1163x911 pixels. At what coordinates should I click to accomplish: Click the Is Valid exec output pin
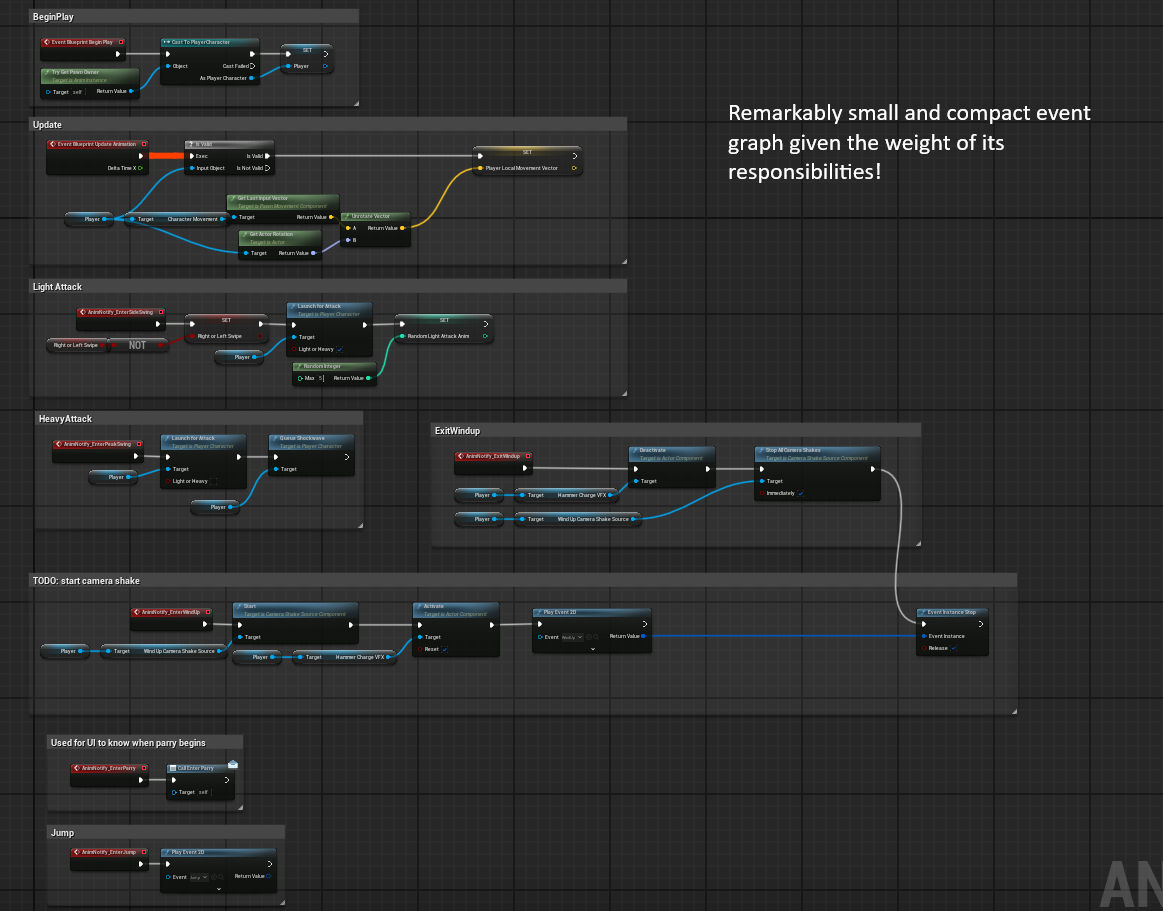(268, 157)
